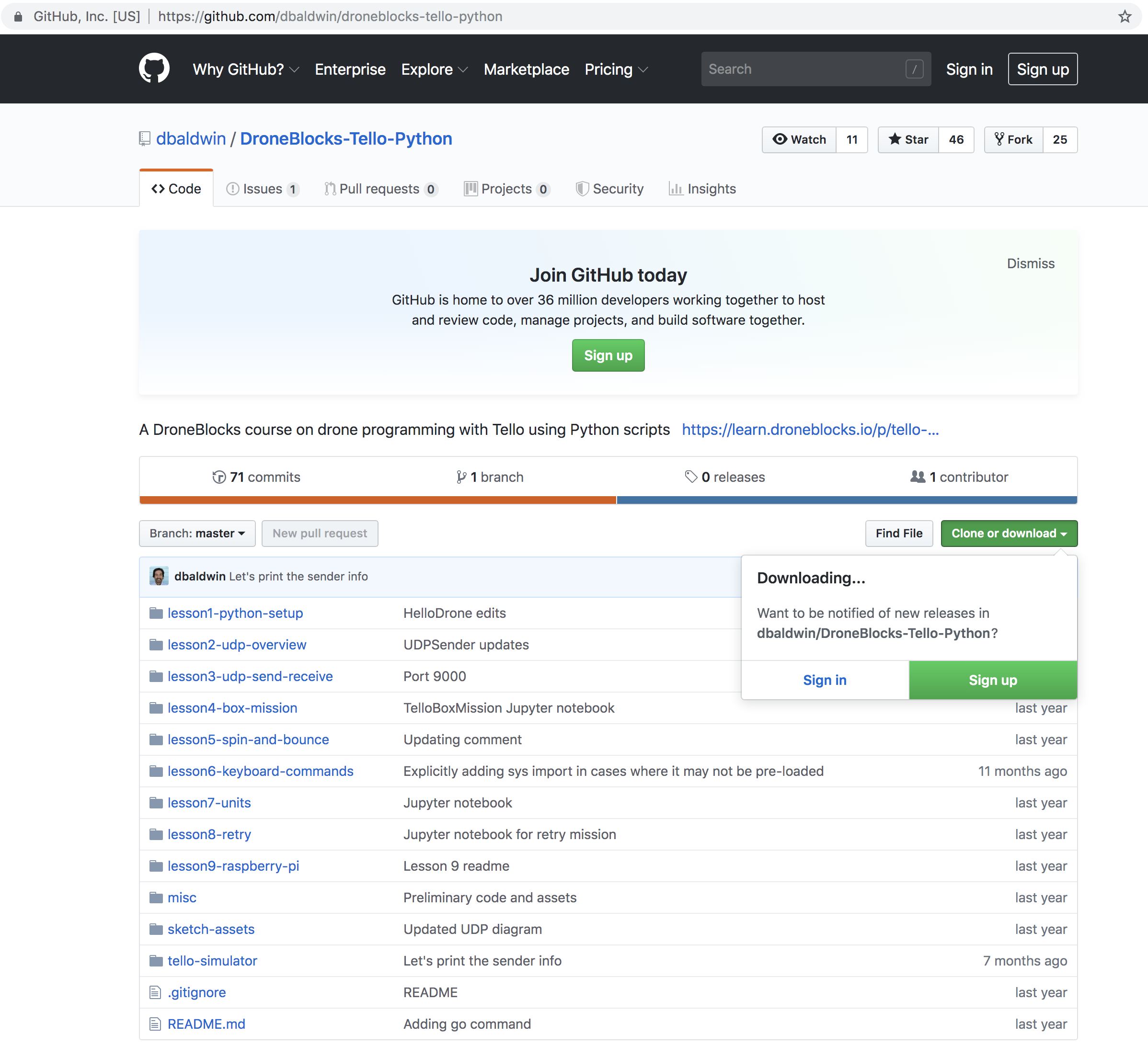Screen dimensions: 1148x1046
Task: View the 71 commits history
Action: tap(256, 477)
